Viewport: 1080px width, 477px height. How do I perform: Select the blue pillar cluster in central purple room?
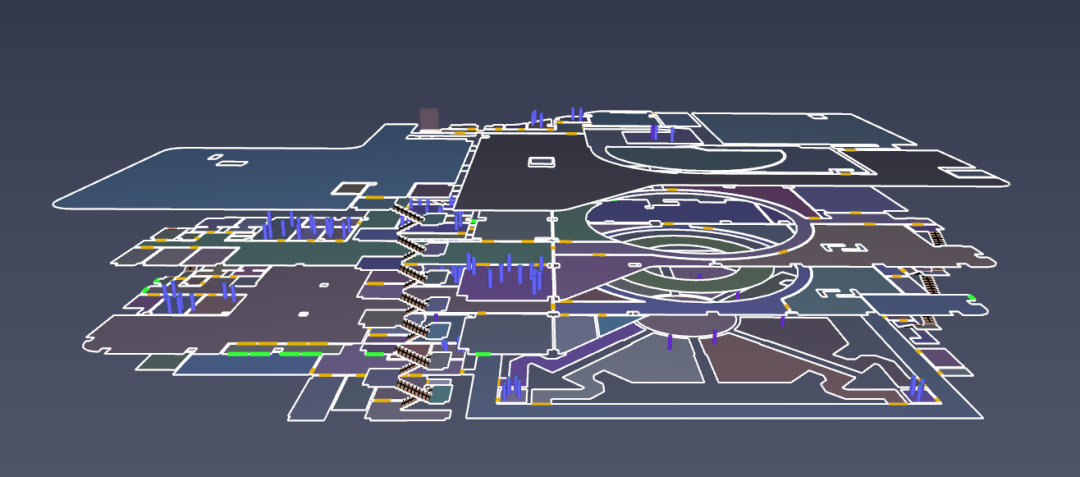pos(505,272)
